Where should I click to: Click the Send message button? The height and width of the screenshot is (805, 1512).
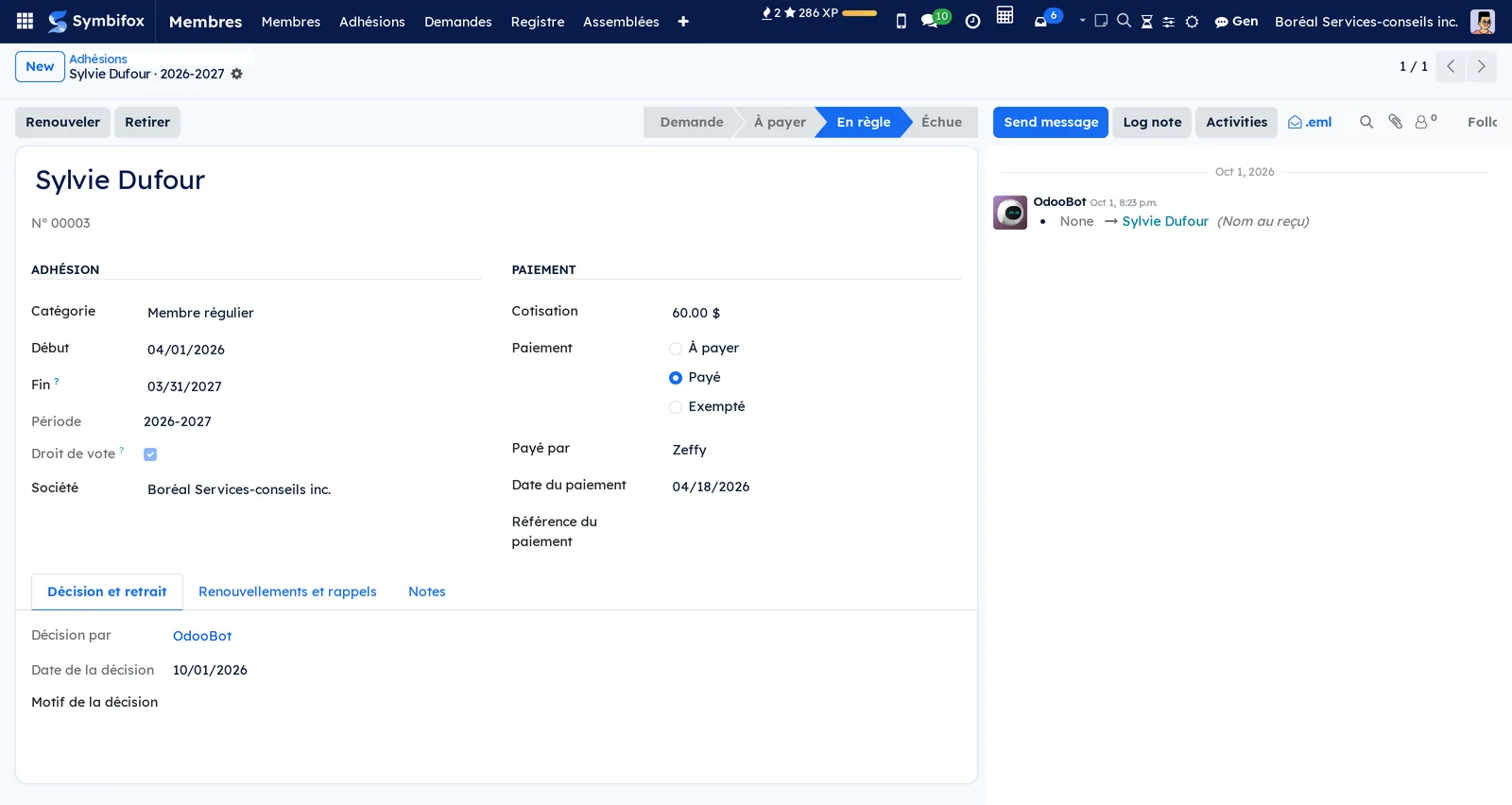[1051, 122]
